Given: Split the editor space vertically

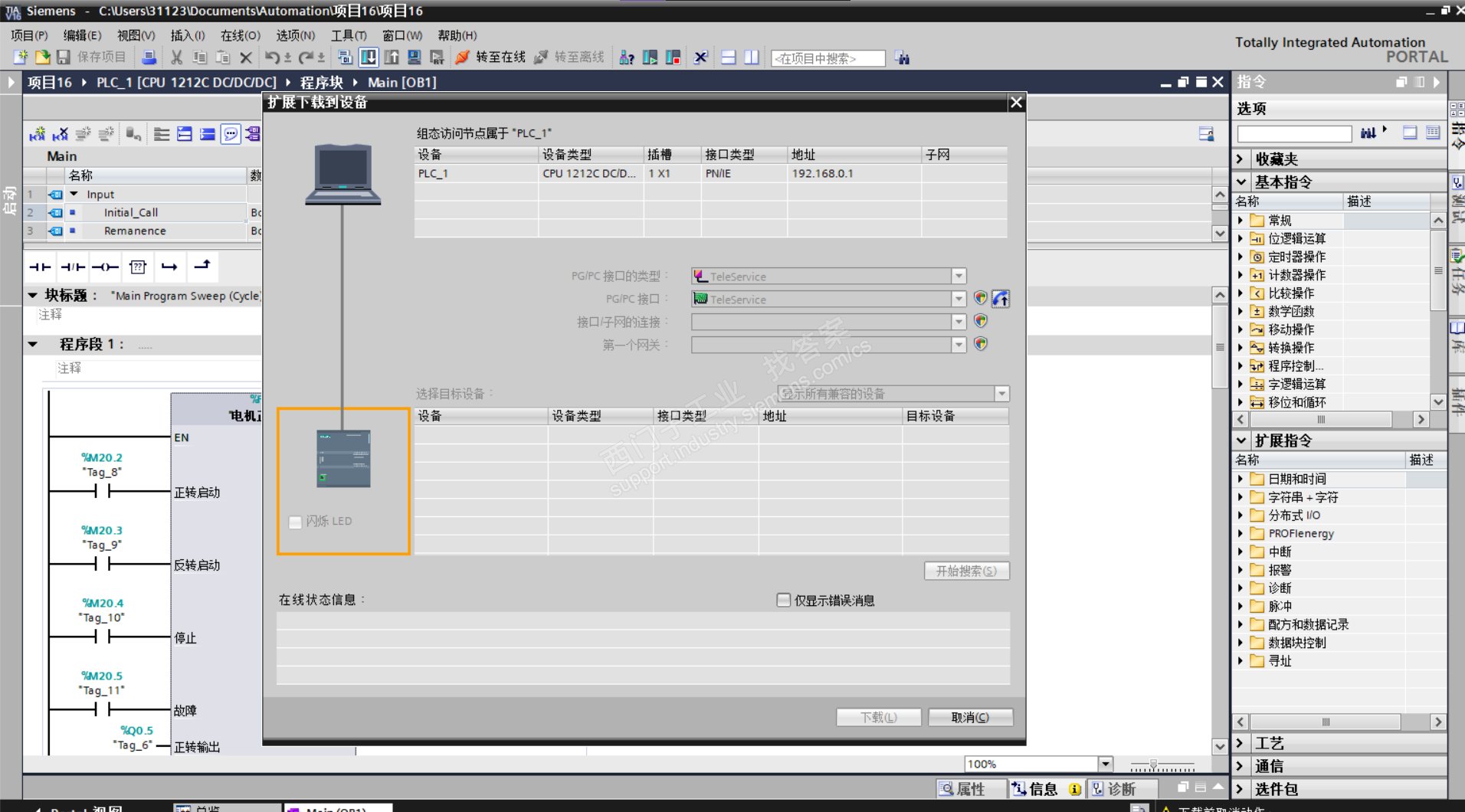Looking at the screenshot, I should coord(752,57).
